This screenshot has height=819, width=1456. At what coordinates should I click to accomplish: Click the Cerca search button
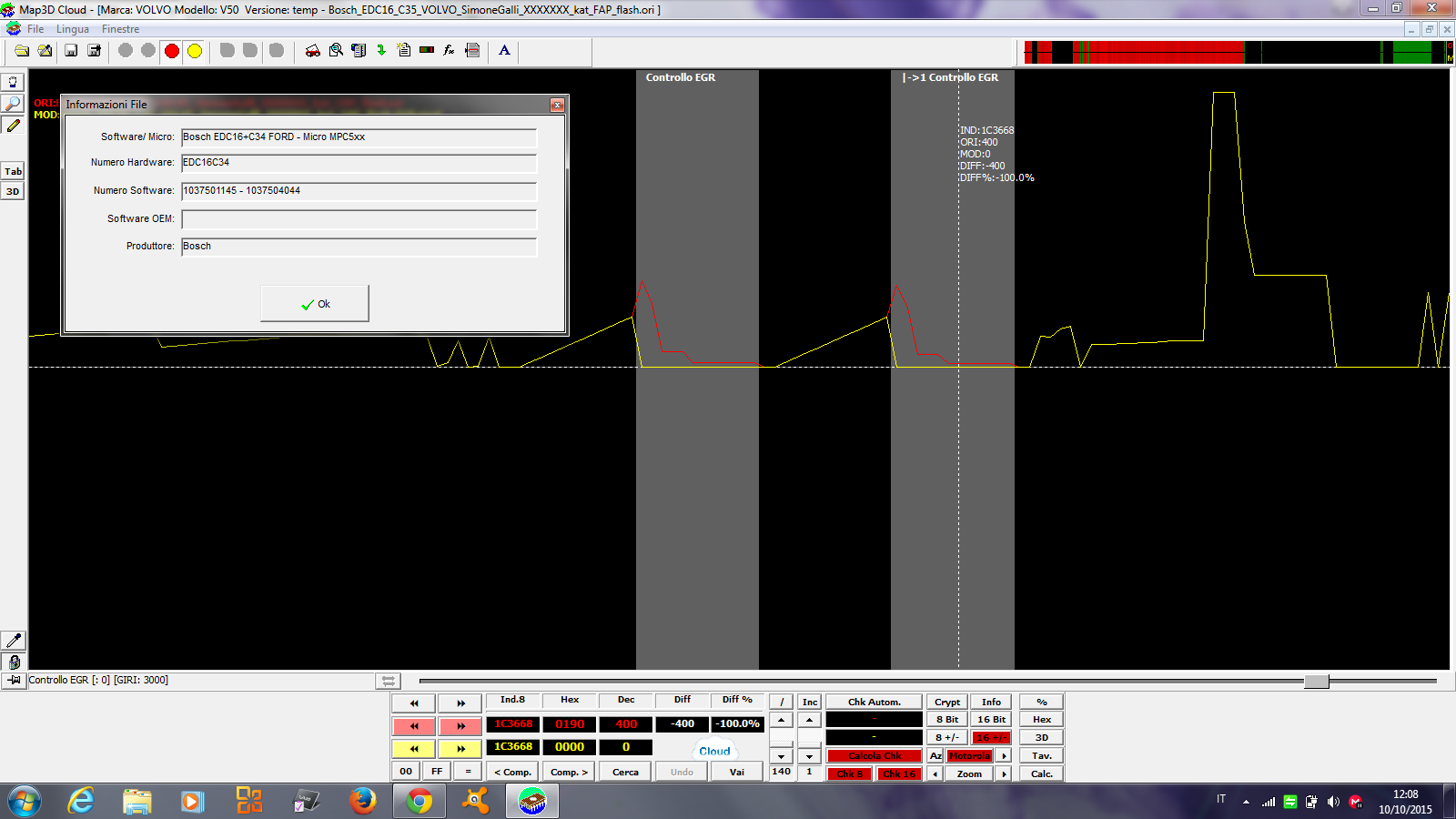click(x=625, y=773)
